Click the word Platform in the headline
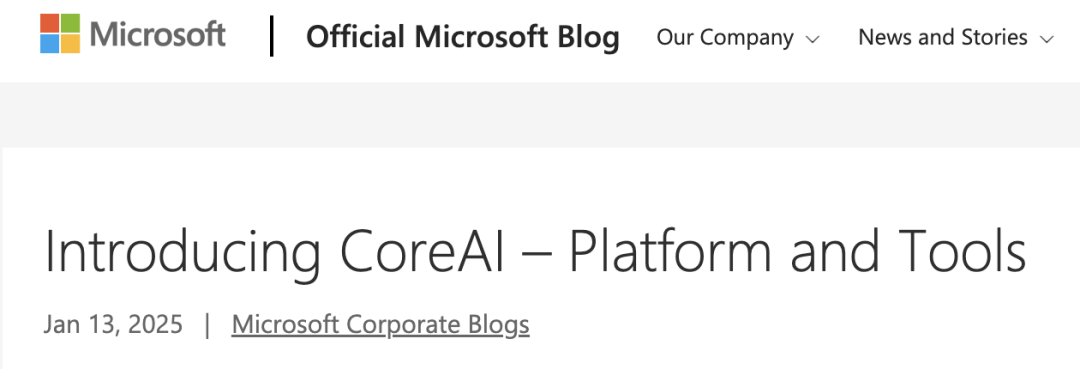 669,251
